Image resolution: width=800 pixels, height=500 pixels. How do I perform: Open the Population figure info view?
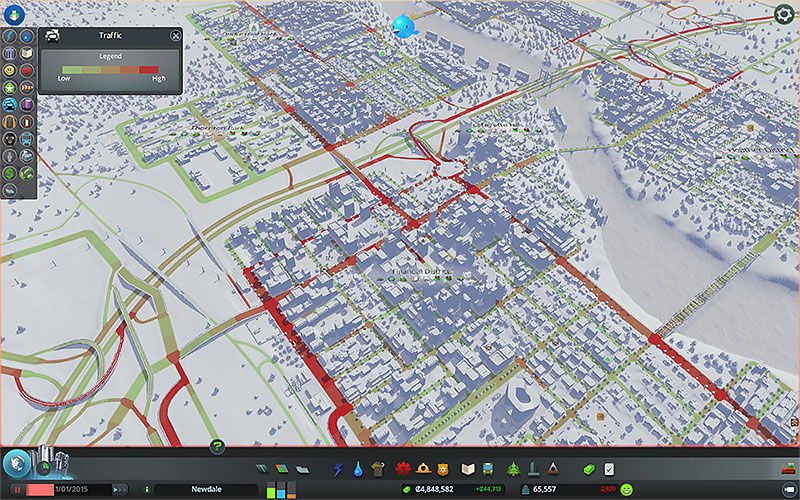(x=10, y=156)
